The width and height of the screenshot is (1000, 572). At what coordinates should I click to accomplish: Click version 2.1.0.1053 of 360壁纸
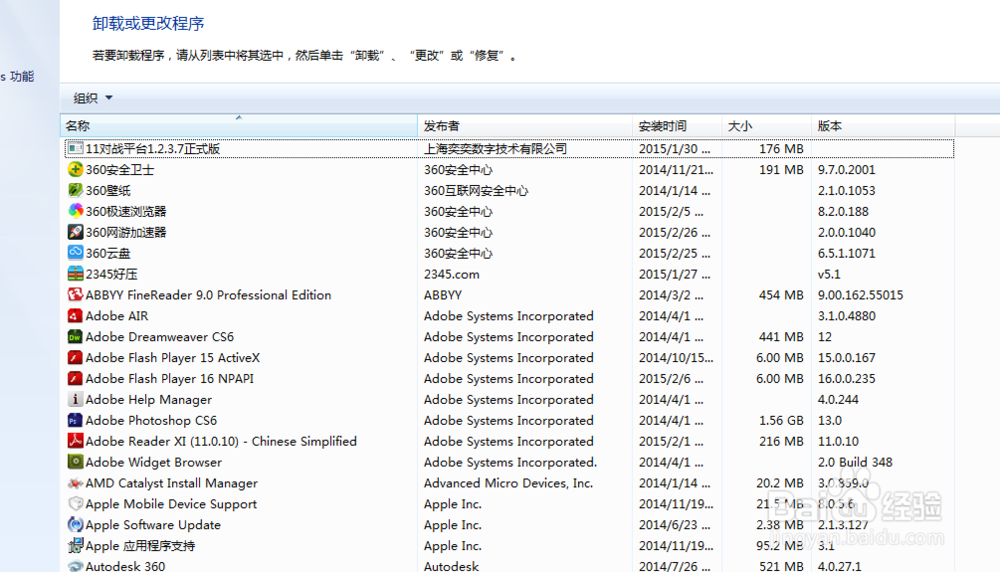pos(846,191)
